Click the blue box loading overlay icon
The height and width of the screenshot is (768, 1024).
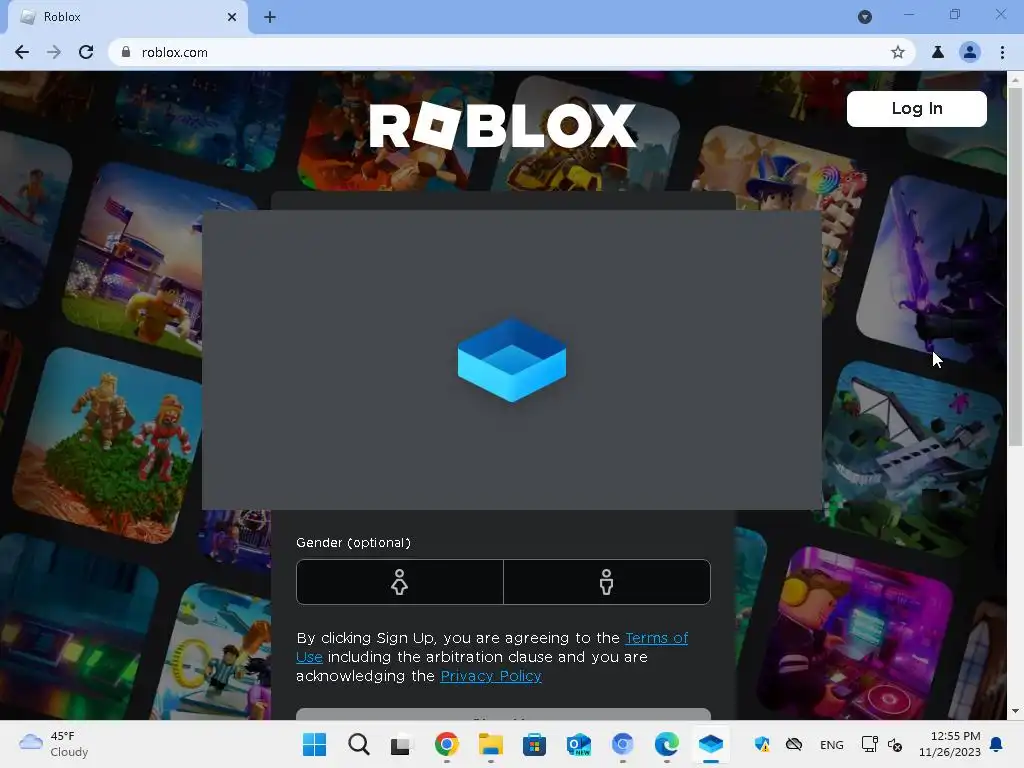pos(512,360)
